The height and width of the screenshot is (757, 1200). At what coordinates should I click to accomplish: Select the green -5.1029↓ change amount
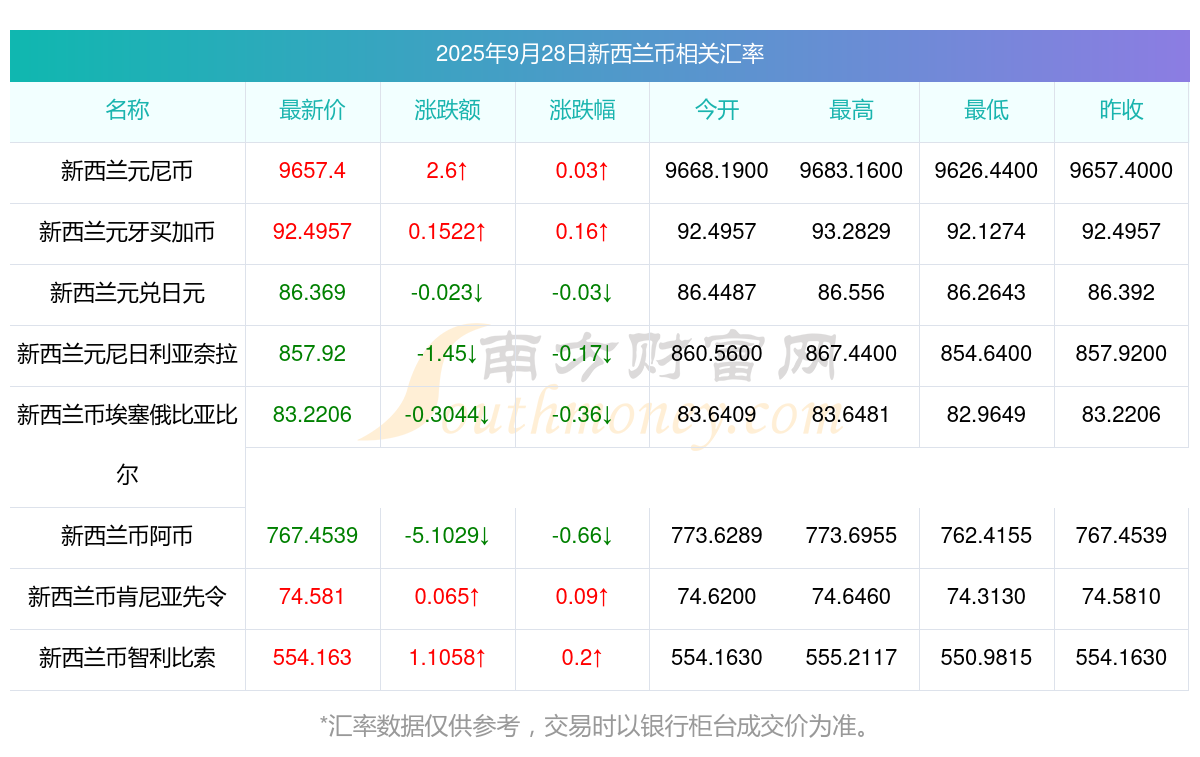(447, 536)
